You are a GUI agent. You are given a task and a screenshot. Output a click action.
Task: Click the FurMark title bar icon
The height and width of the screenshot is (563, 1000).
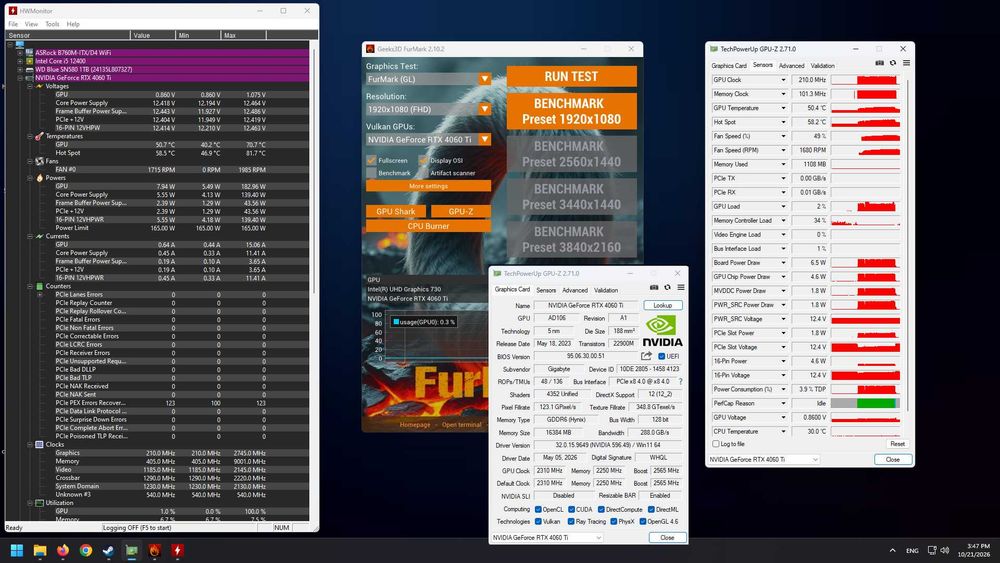[370, 48]
